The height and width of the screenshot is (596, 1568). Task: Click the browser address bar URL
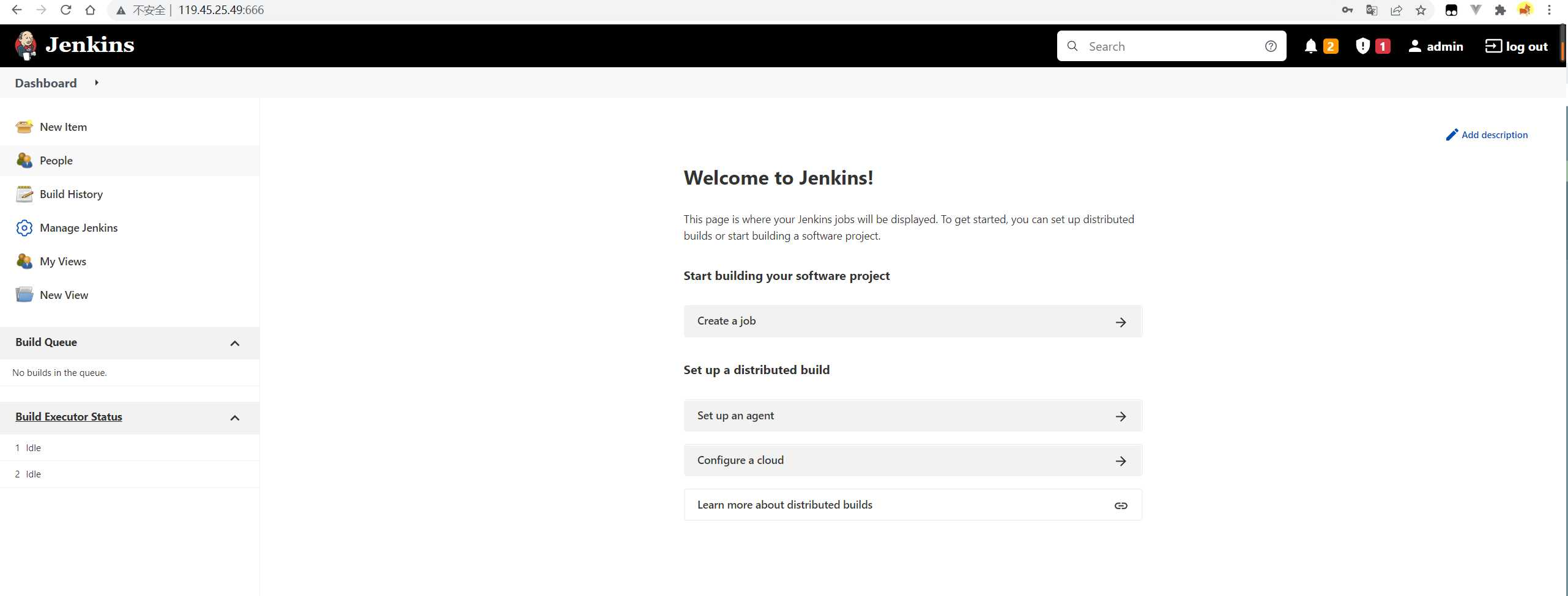[x=221, y=10]
